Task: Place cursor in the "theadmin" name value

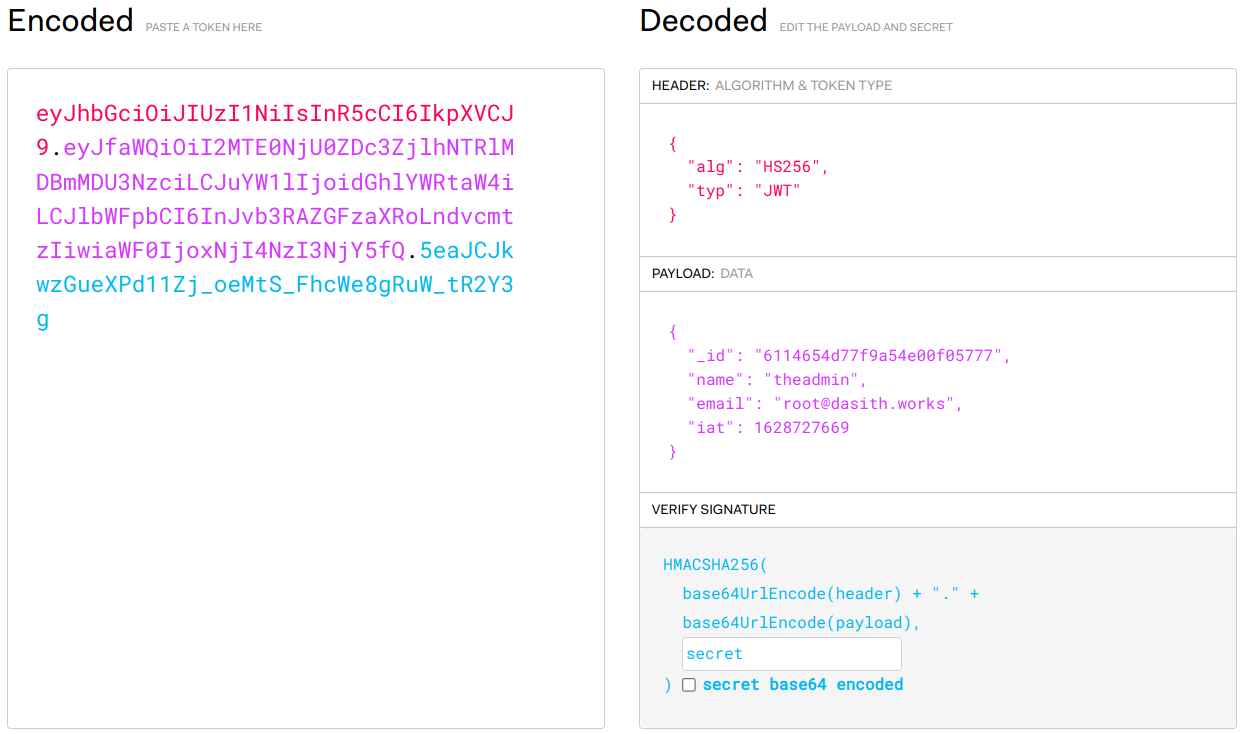Action: coord(815,380)
